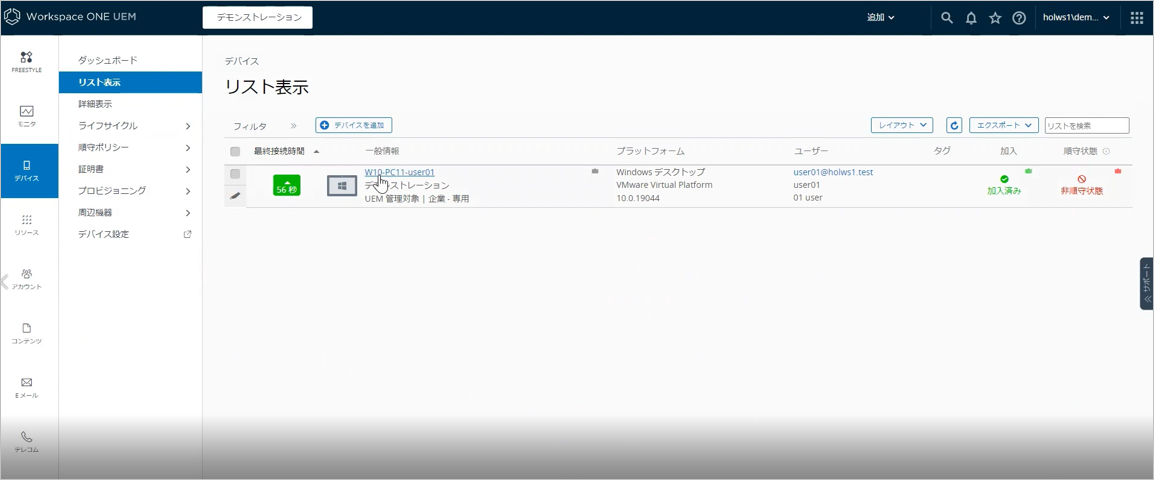
Task: Open the help question mark icon
Action: [1019, 18]
